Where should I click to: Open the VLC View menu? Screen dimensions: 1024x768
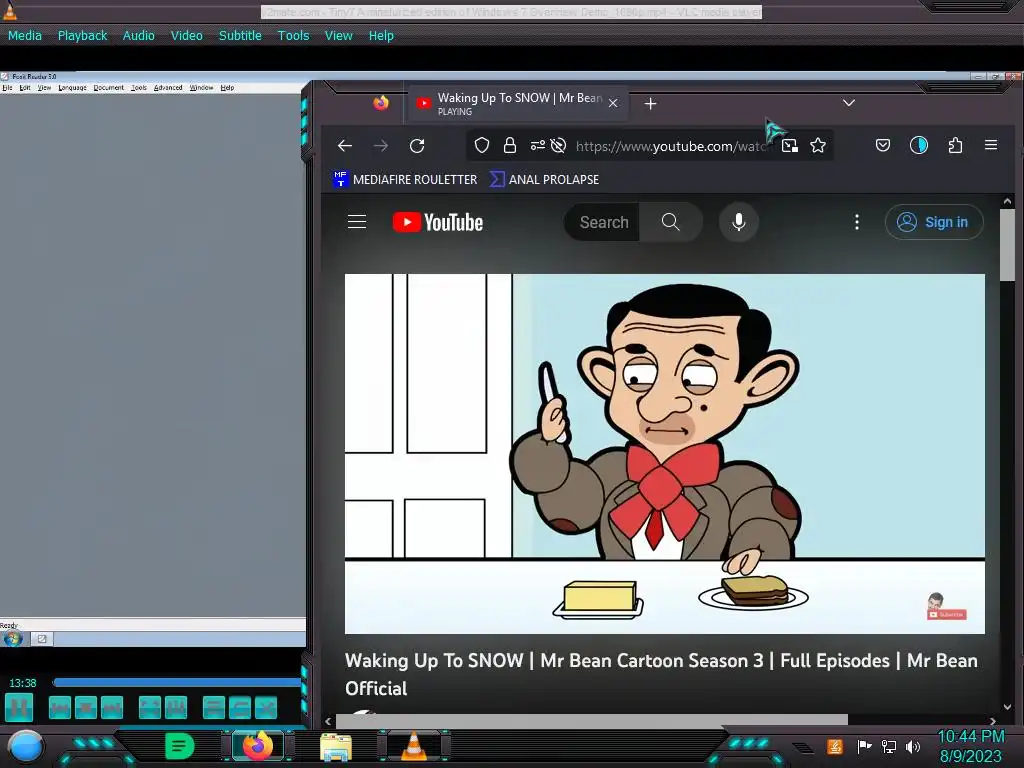339,35
